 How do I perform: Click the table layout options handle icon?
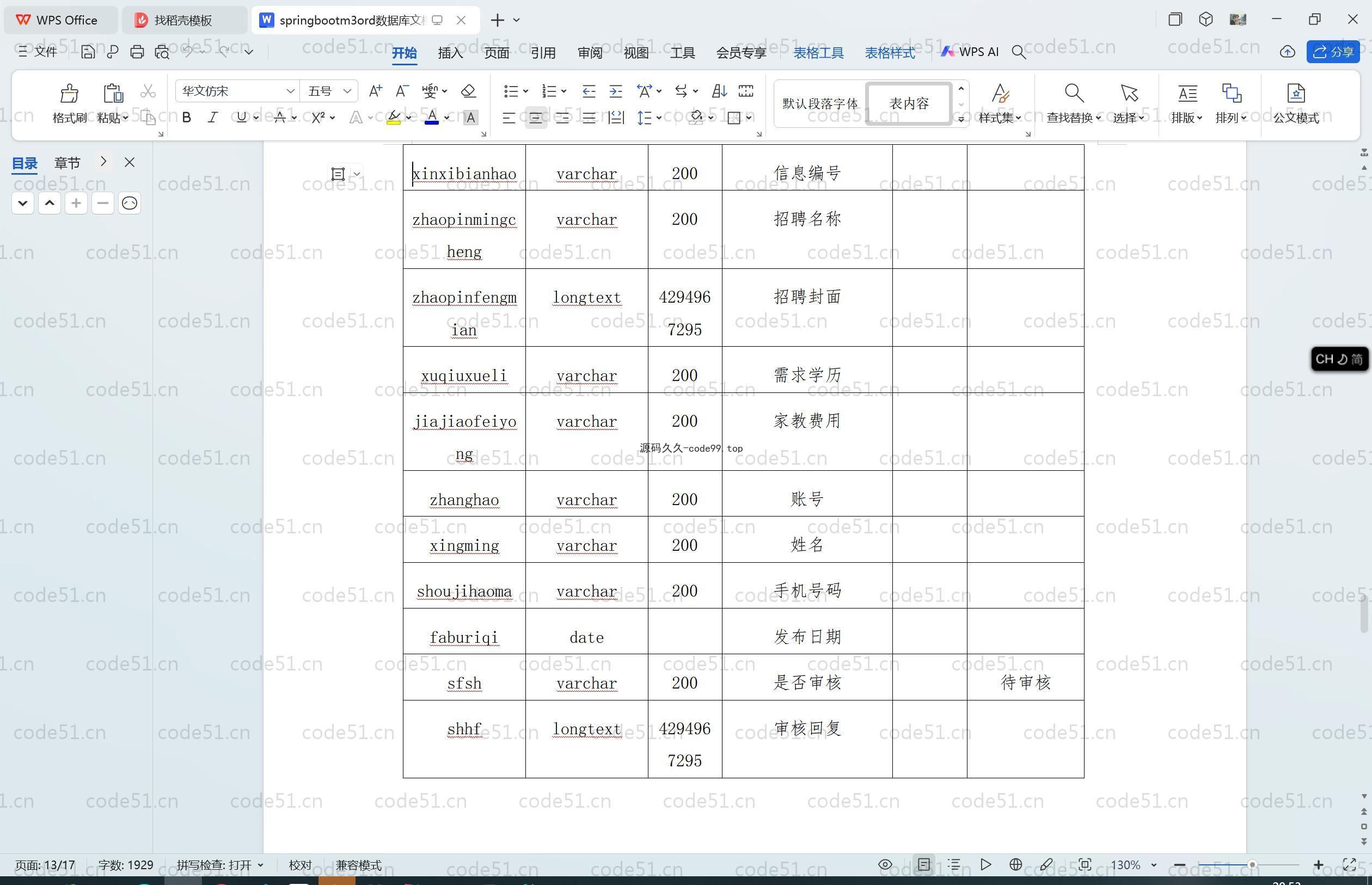tap(338, 174)
